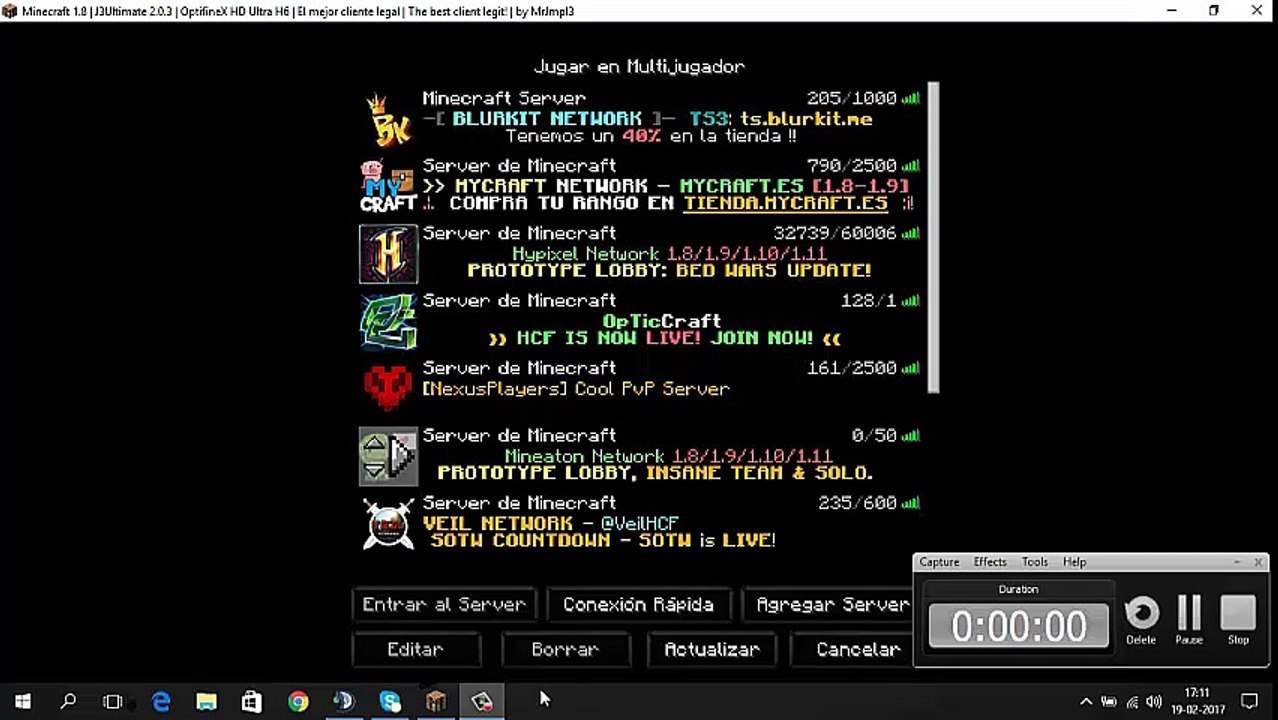Select '[NexusPlayers] Cool PvP Server' entry

[x=576, y=388]
